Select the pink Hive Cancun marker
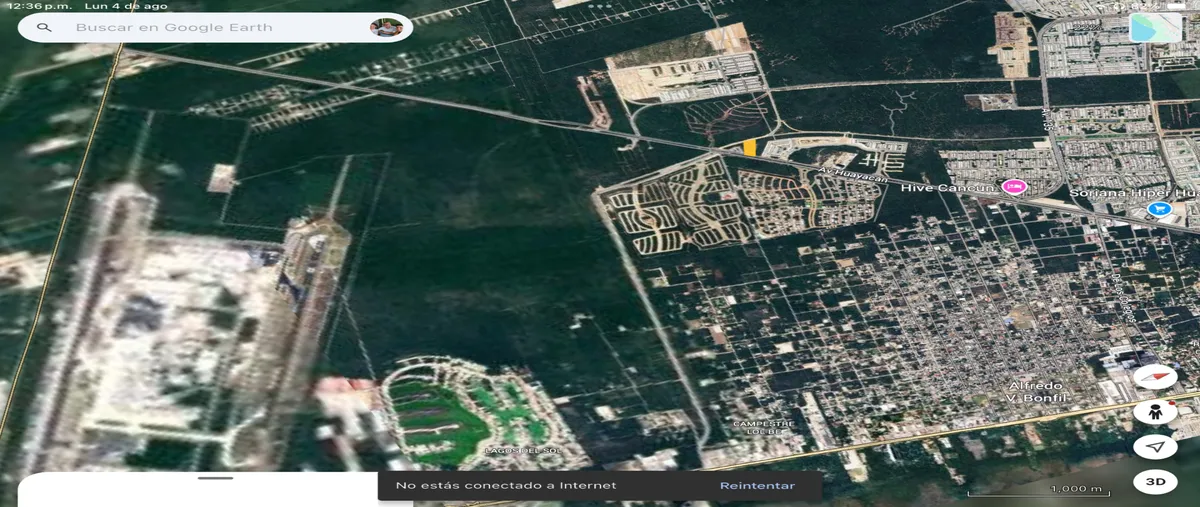Image resolution: width=1200 pixels, height=507 pixels. 1015,187
